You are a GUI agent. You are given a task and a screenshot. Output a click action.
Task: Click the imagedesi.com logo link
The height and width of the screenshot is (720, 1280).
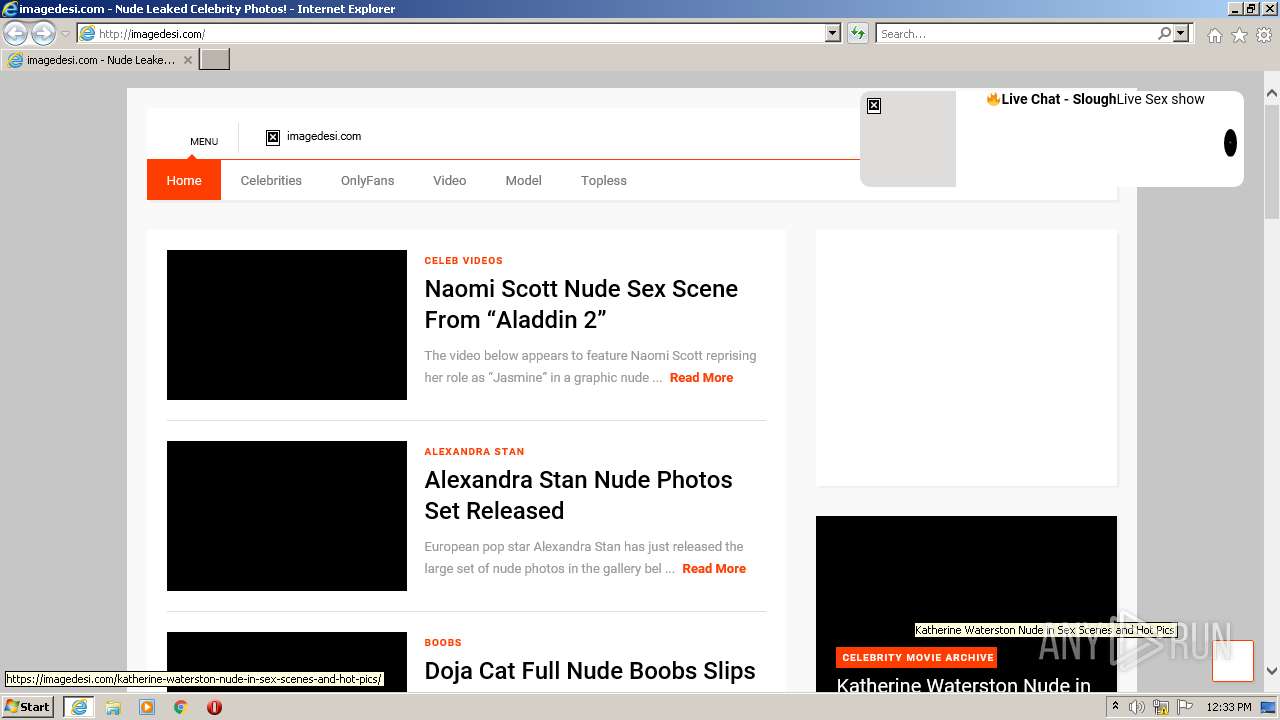click(313, 137)
